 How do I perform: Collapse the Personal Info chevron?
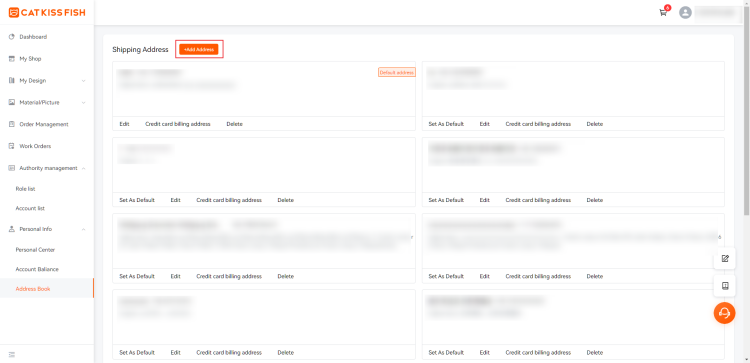coord(84,229)
